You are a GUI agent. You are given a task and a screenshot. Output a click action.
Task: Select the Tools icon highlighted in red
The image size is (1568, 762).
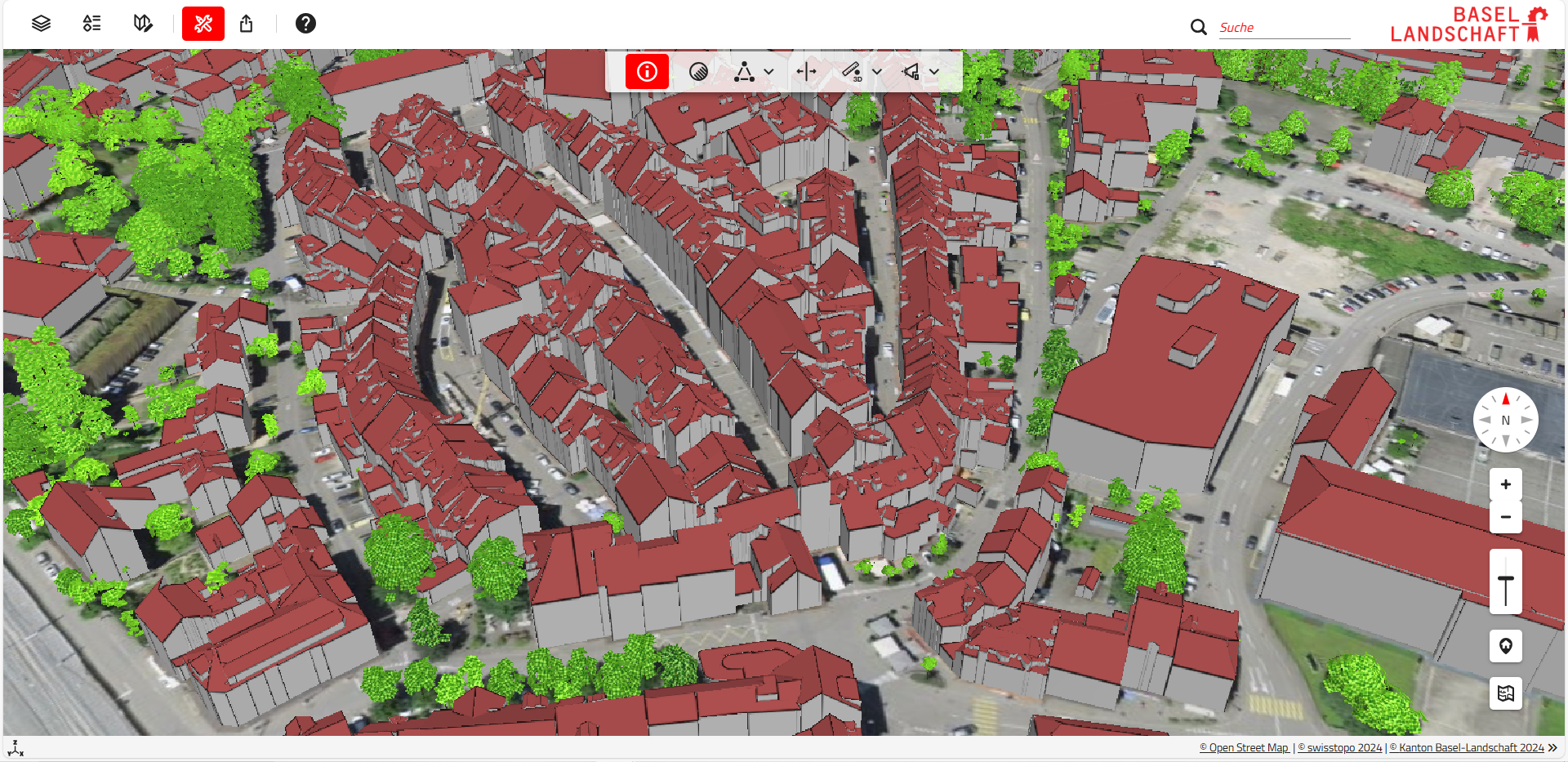pos(203,23)
